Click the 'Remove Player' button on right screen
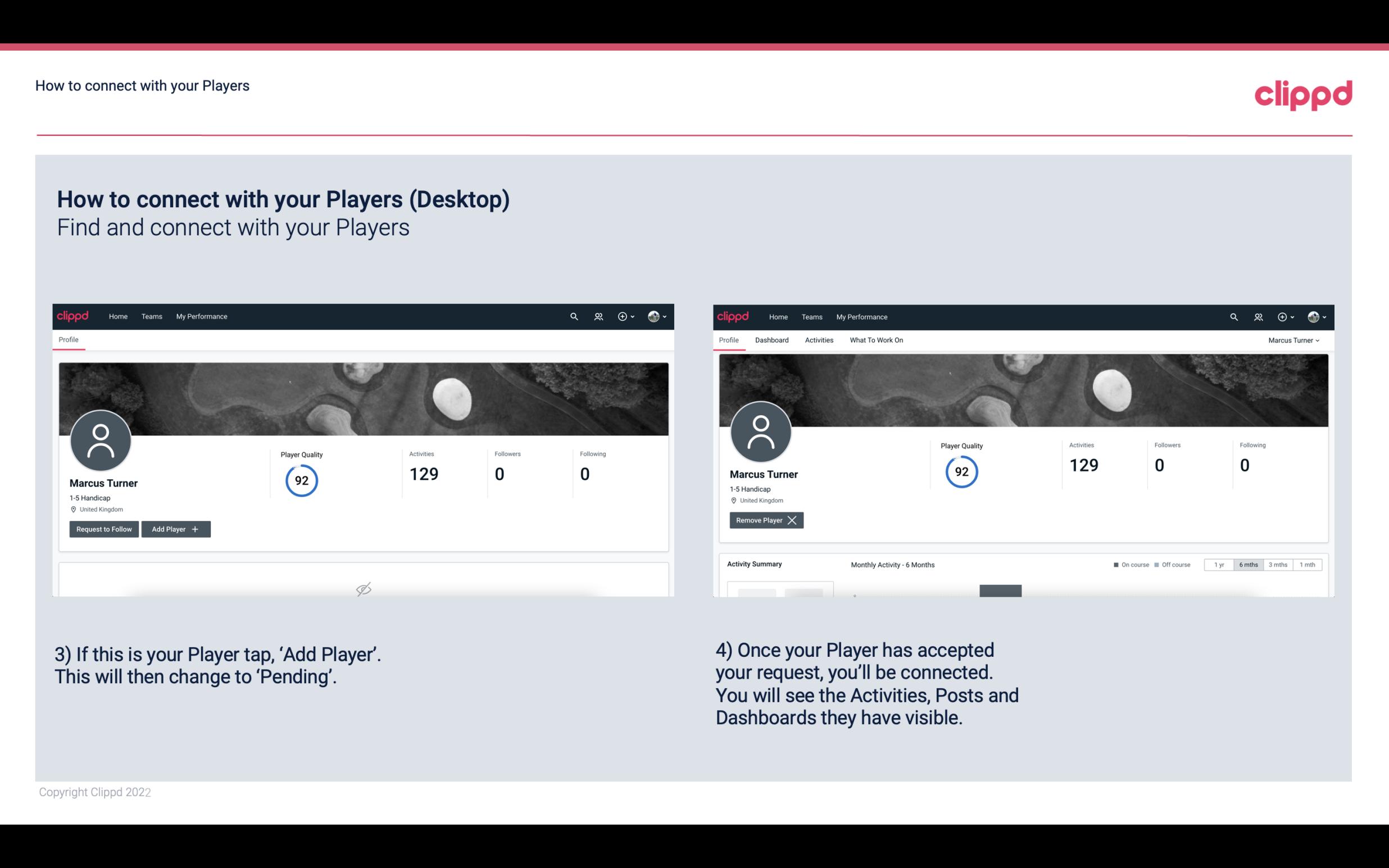The image size is (1389, 868). click(x=765, y=520)
